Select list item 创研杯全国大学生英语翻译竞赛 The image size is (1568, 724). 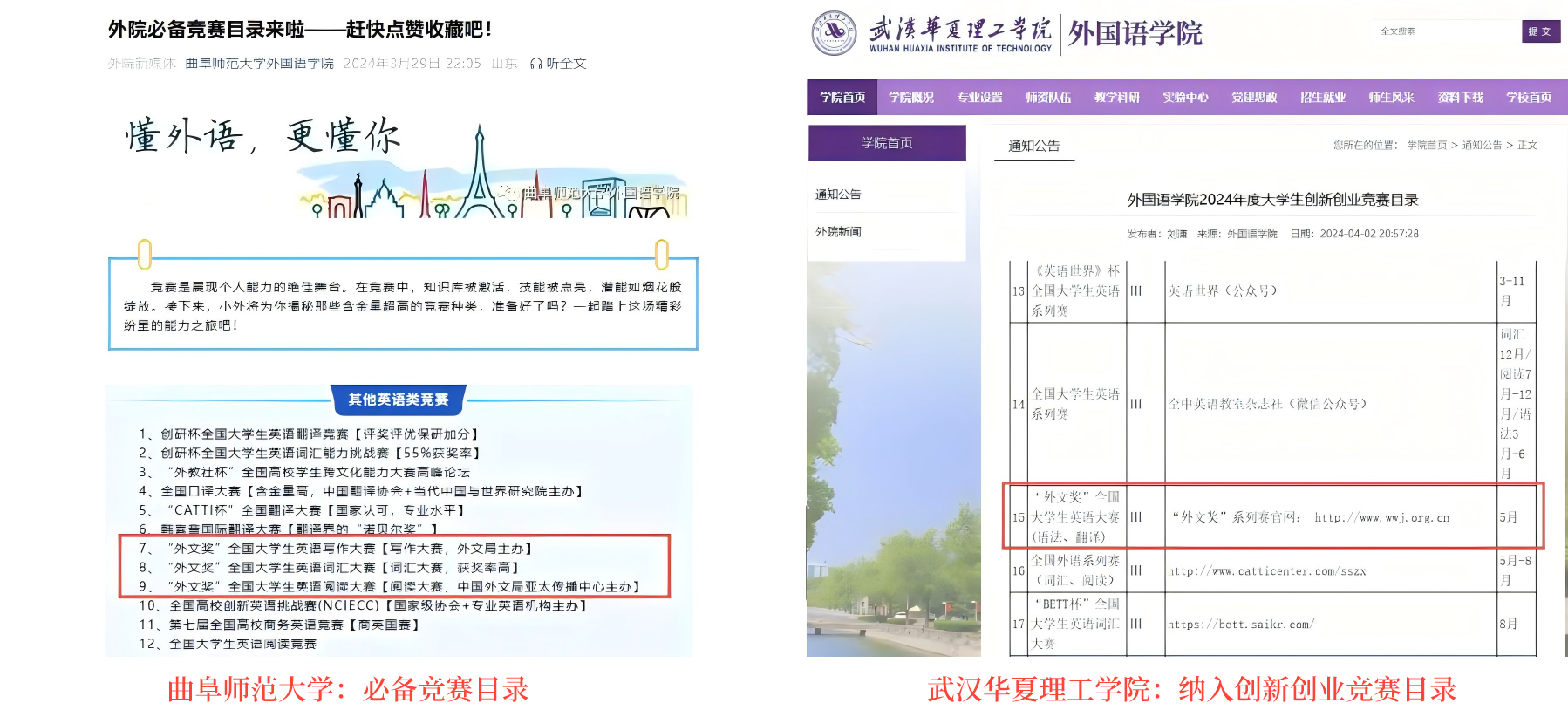[309, 434]
